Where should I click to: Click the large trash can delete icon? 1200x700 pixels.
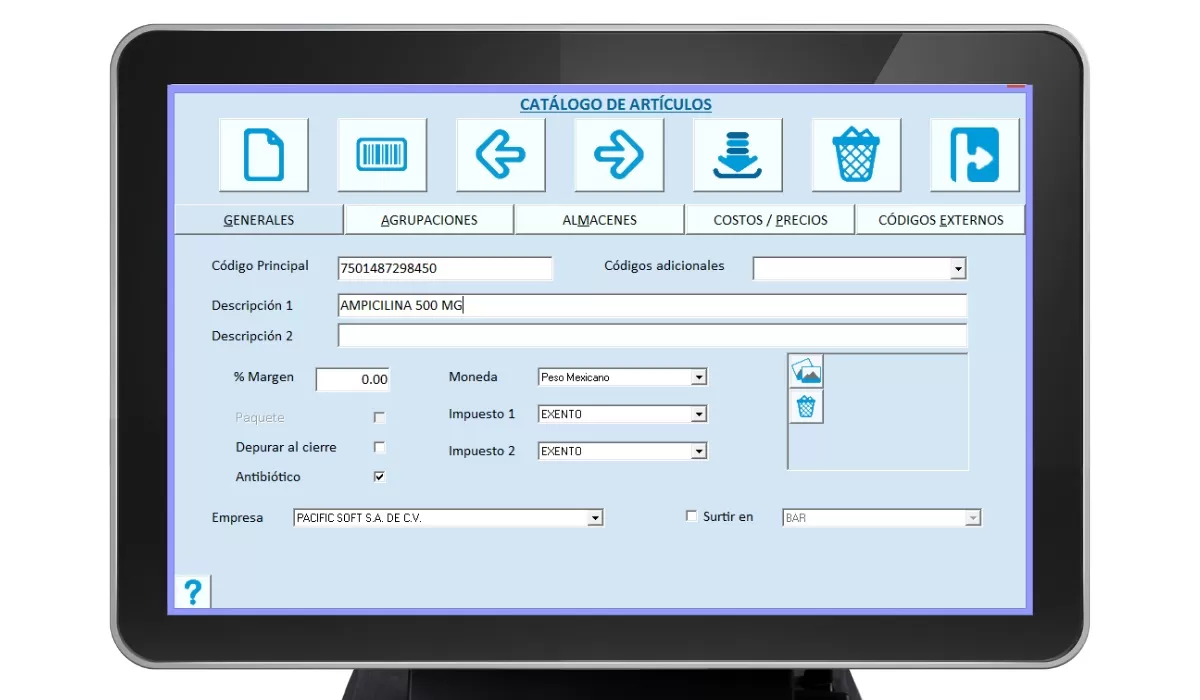click(856, 155)
